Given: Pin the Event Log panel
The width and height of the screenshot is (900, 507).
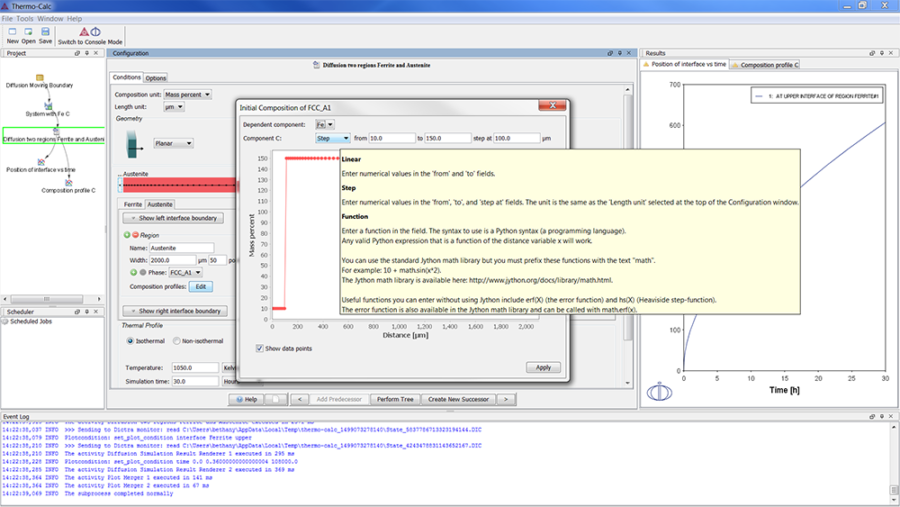Looking at the screenshot, I should 882,416.
